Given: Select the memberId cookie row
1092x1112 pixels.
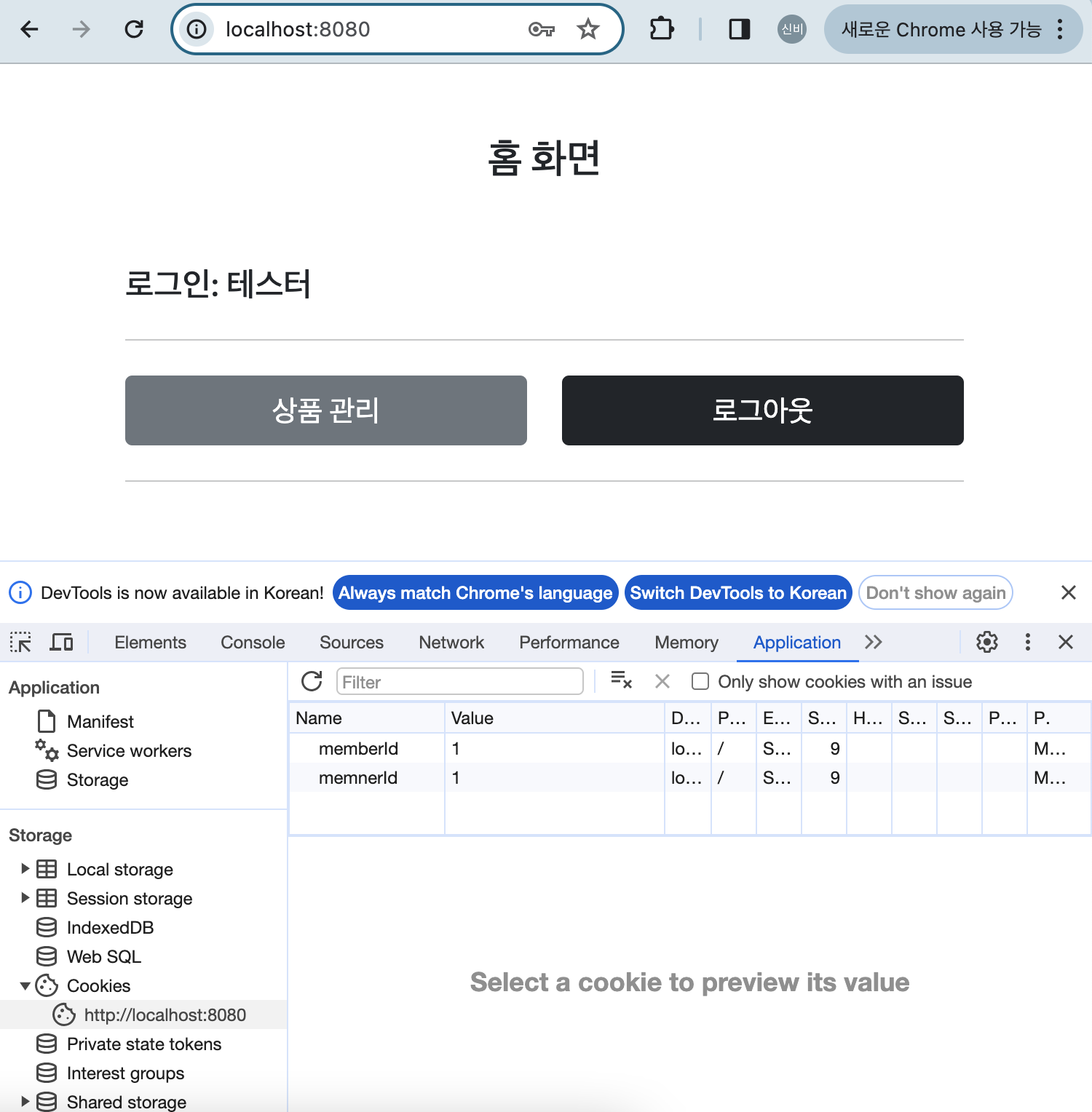Looking at the screenshot, I should click(x=689, y=748).
